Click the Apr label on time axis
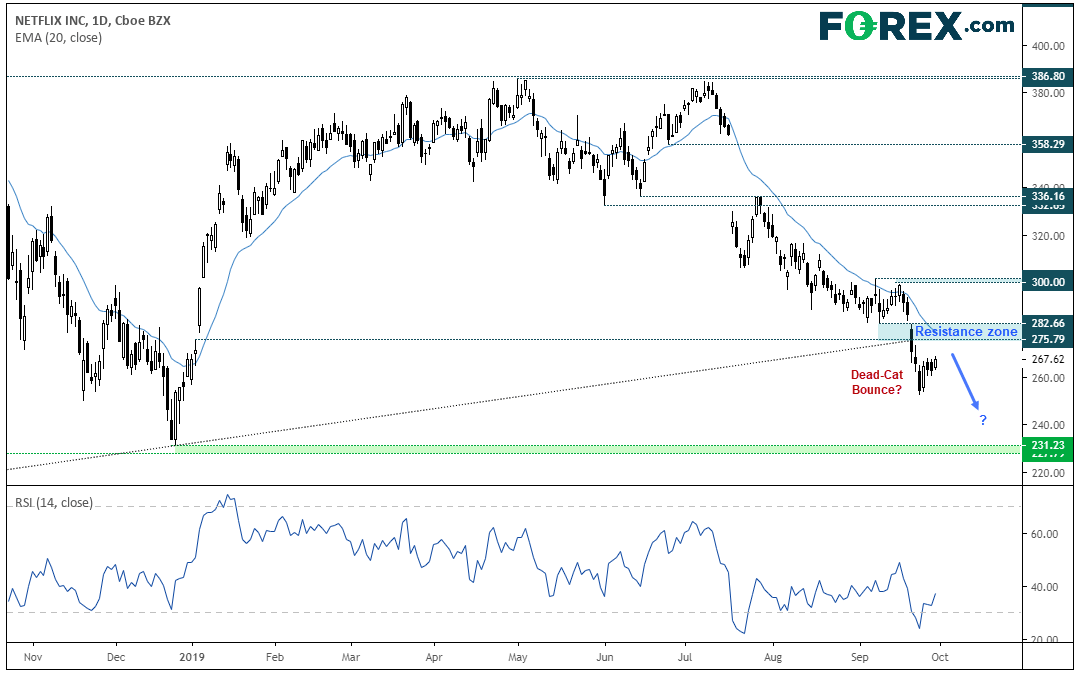 click(x=433, y=657)
